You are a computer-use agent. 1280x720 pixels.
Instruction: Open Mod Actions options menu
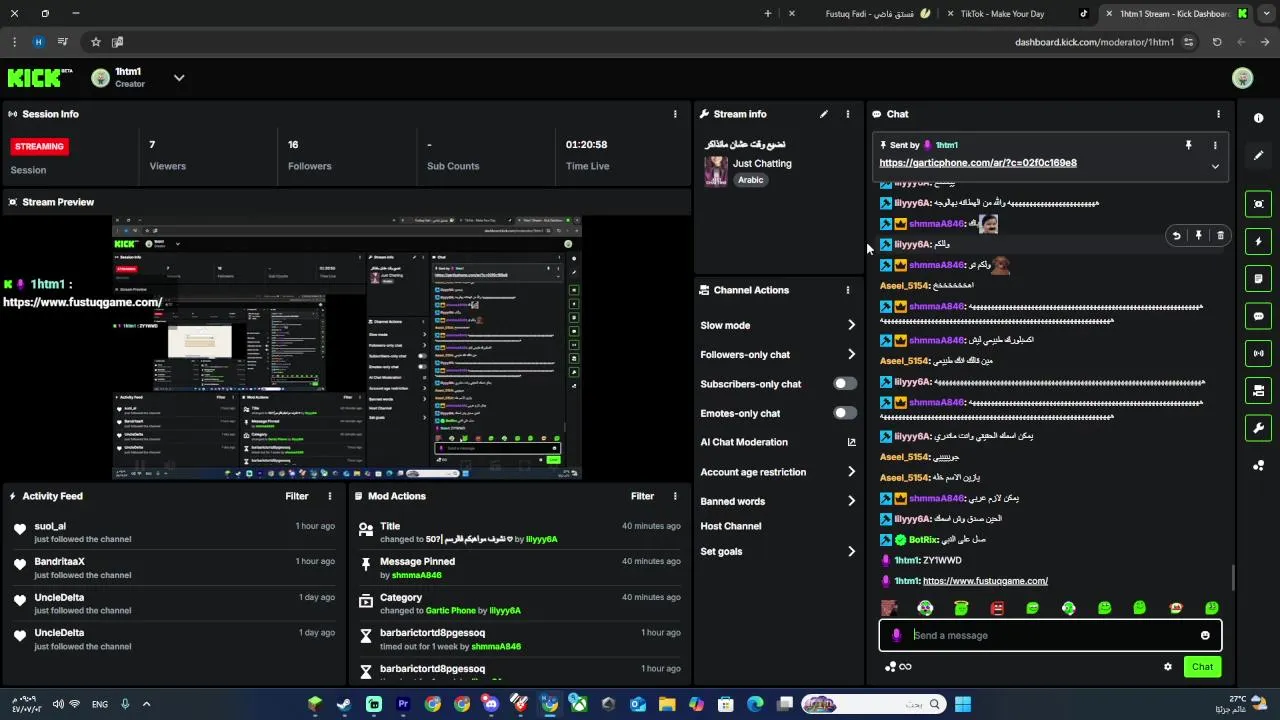(675, 496)
